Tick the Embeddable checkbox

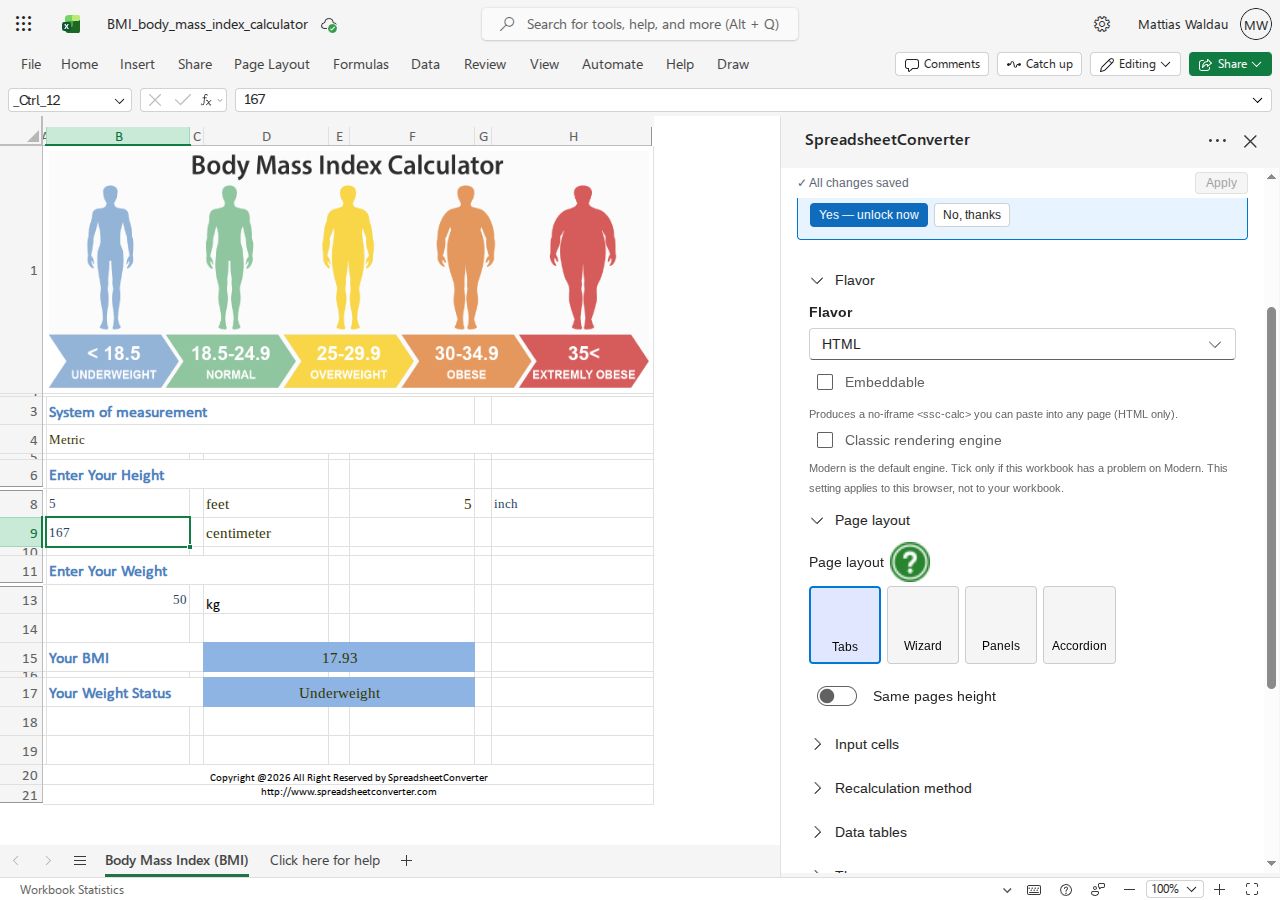coord(825,382)
